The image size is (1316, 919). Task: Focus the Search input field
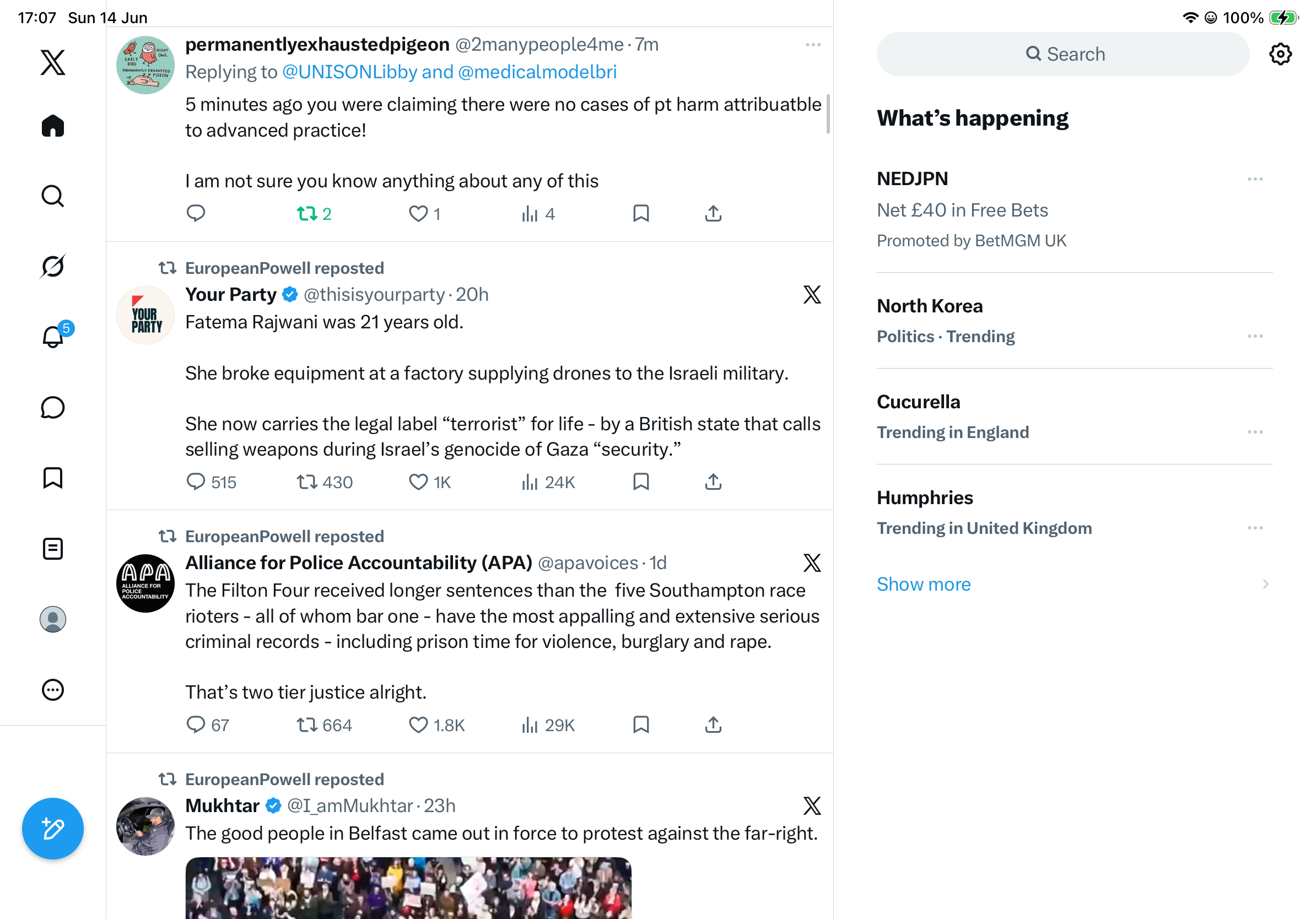pyautogui.click(x=1062, y=54)
